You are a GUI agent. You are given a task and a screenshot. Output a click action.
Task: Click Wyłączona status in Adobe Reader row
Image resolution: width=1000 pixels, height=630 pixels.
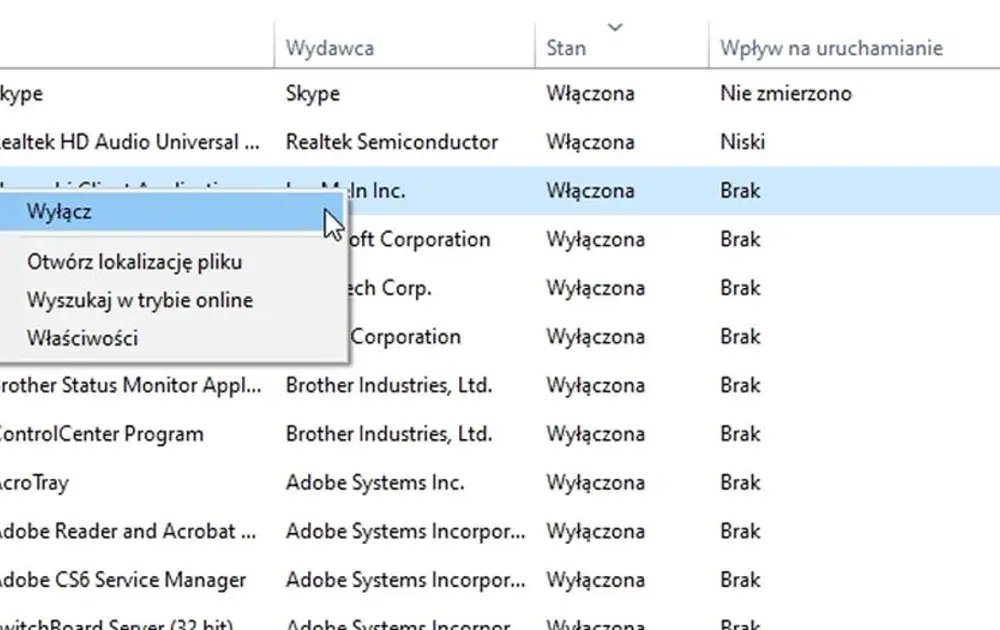click(x=596, y=531)
